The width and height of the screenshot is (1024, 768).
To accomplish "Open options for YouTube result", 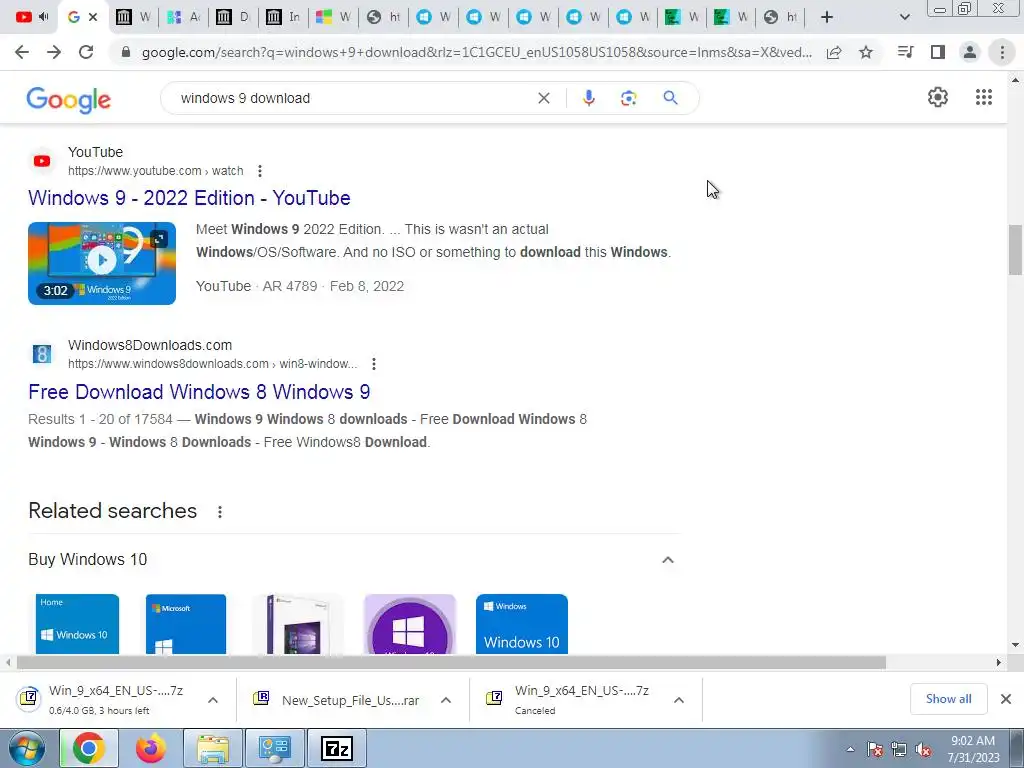I will pos(260,171).
